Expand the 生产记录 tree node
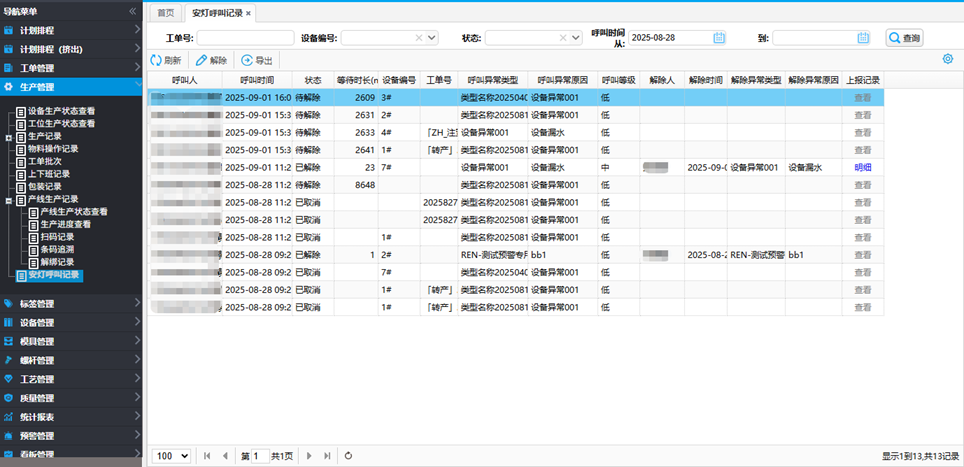This screenshot has height=467, width=964. (x=9, y=137)
